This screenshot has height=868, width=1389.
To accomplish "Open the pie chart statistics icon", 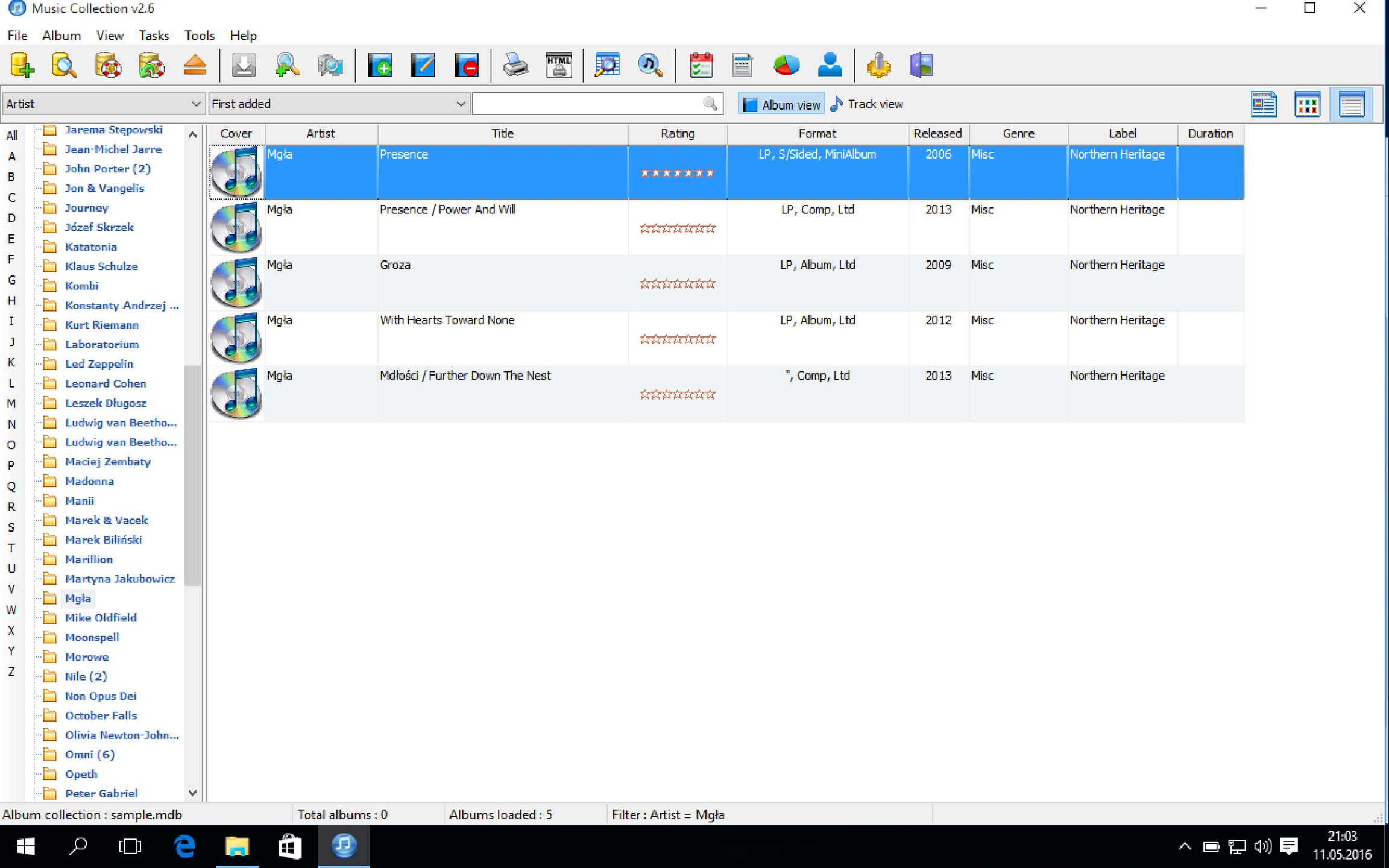I will [786, 65].
